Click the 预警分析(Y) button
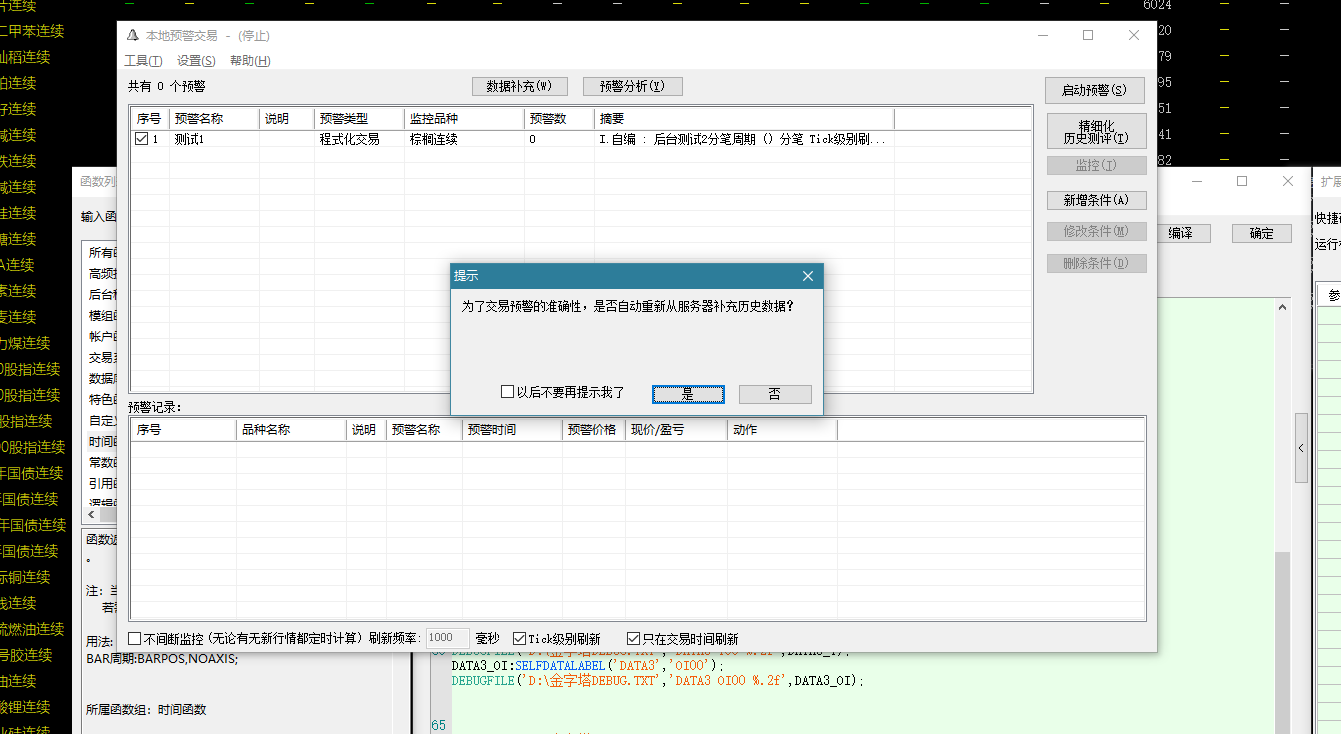 633,86
